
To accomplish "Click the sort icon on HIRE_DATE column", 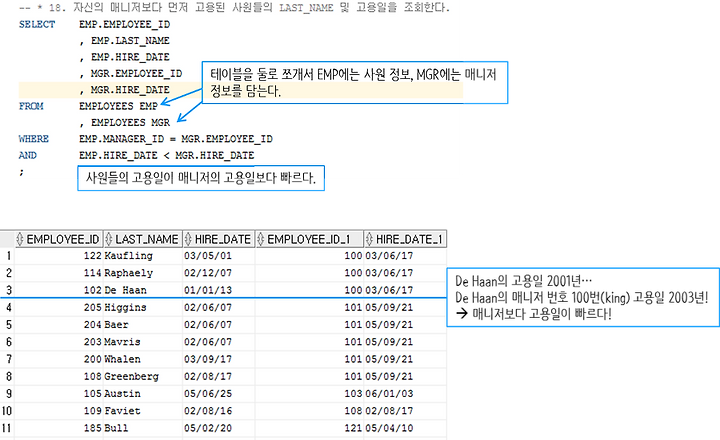I will pyautogui.click(x=188, y=239).
